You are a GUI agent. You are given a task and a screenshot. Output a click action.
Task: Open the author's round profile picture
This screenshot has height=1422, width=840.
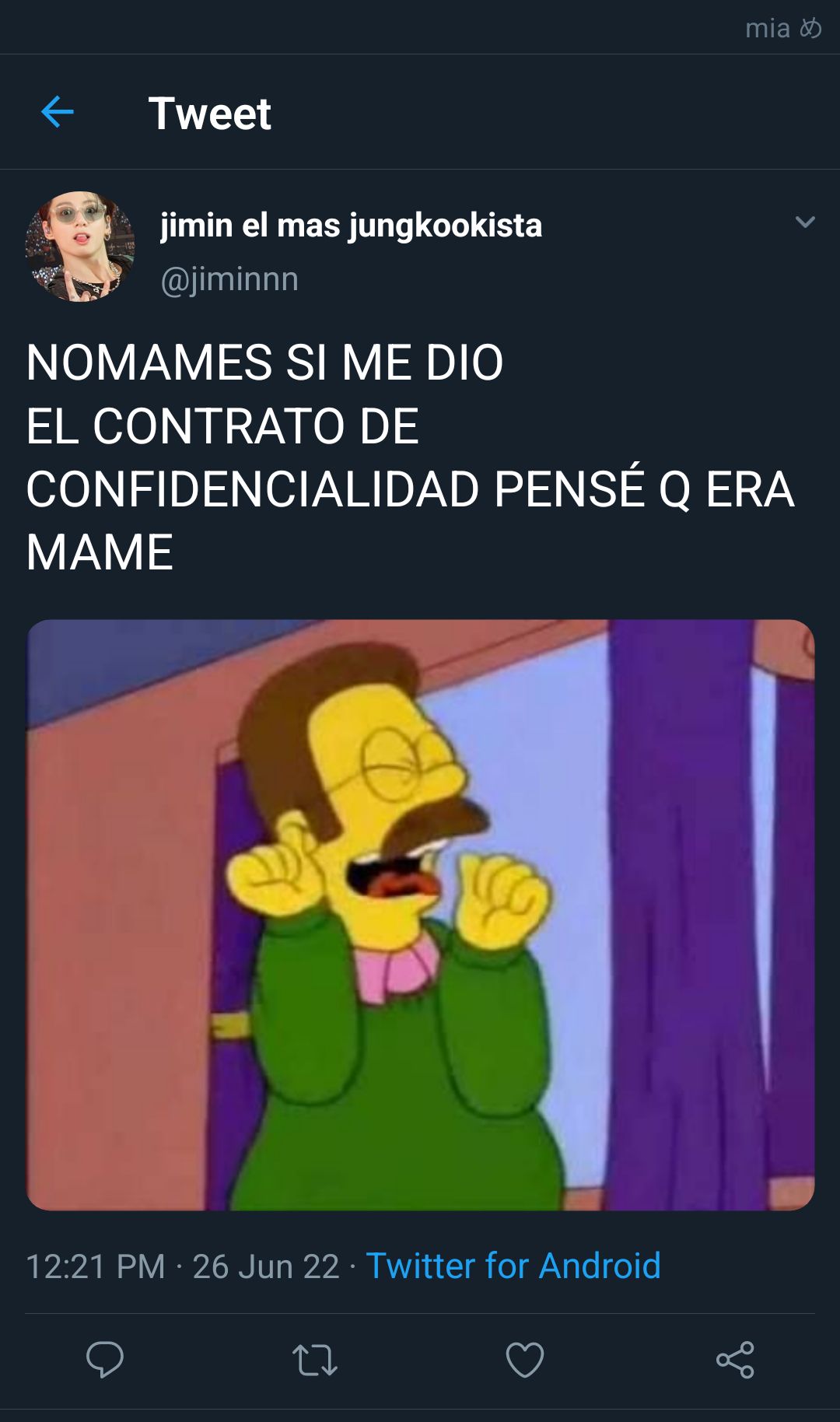click(80, 247)
